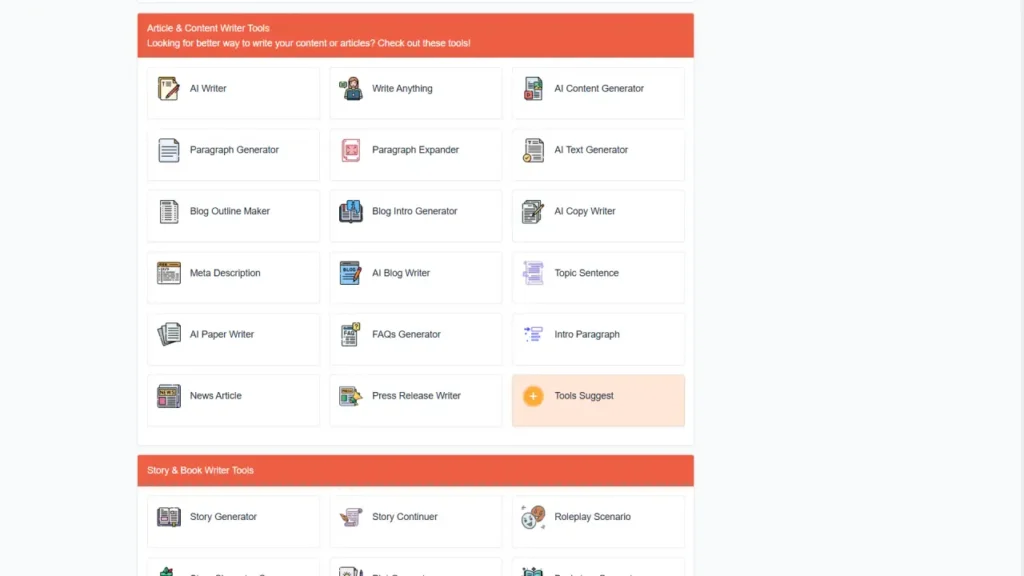The width and height of the screenshot is (1024, 576).
Task: Open AI Paper Writer
Action: 233,339
